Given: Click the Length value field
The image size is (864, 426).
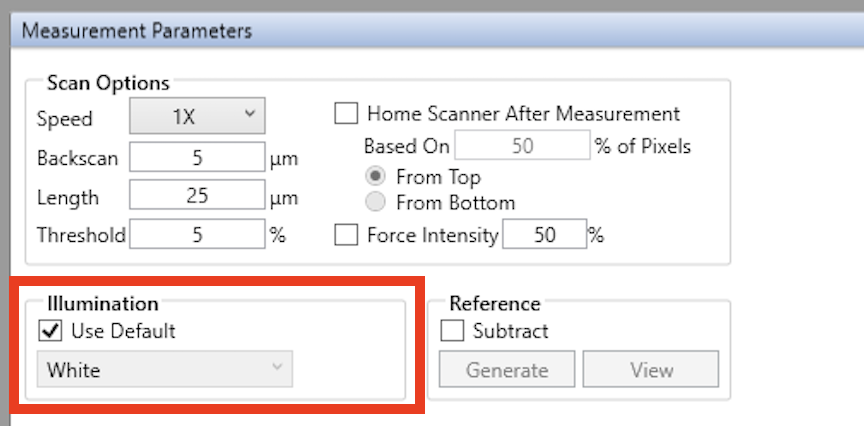Looking at the screenshot, I should 197,197.
